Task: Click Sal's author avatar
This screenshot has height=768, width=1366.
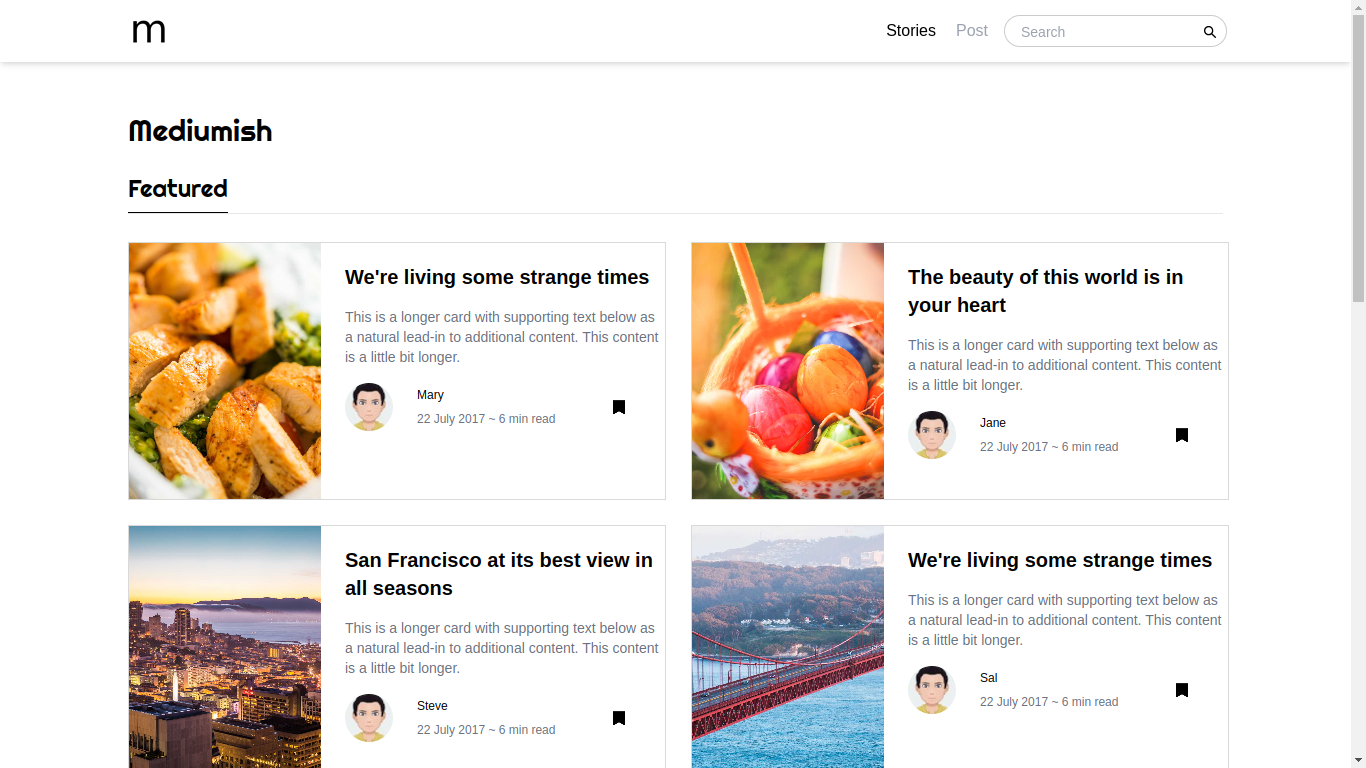Action: (x=932, y=690)
